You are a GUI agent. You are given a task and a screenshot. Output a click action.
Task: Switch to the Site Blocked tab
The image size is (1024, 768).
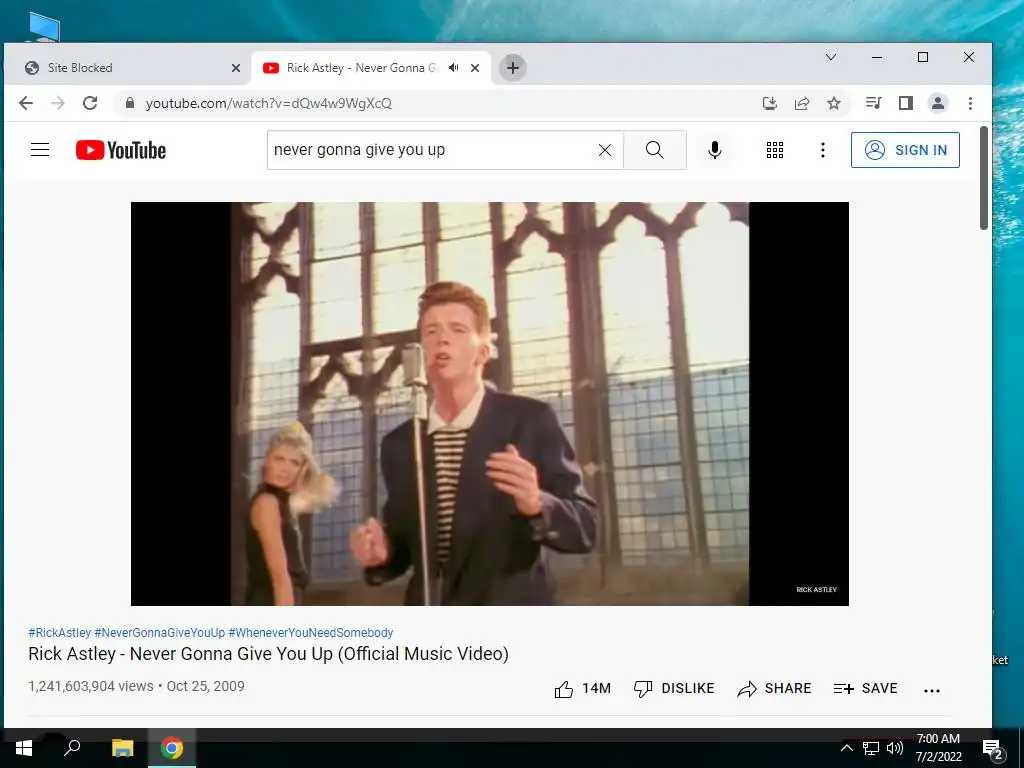click(x=127, y=68)
